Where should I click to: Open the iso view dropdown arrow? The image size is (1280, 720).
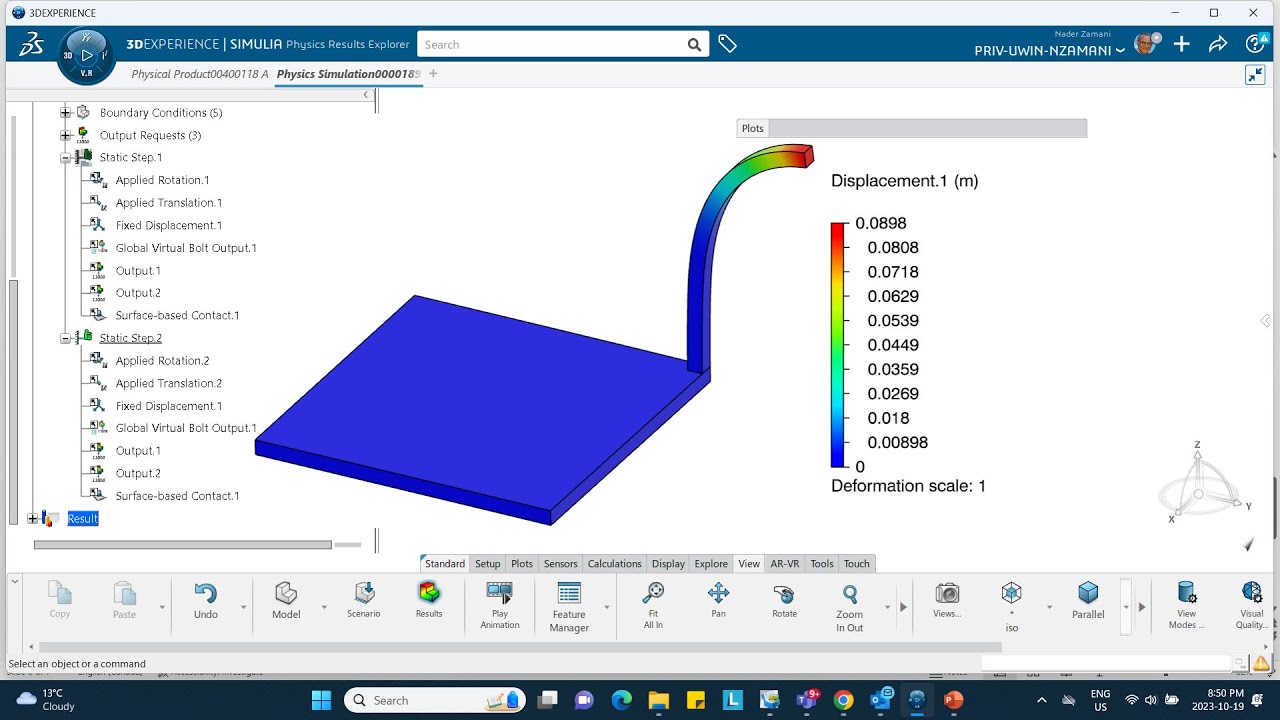coord(1049,607)
